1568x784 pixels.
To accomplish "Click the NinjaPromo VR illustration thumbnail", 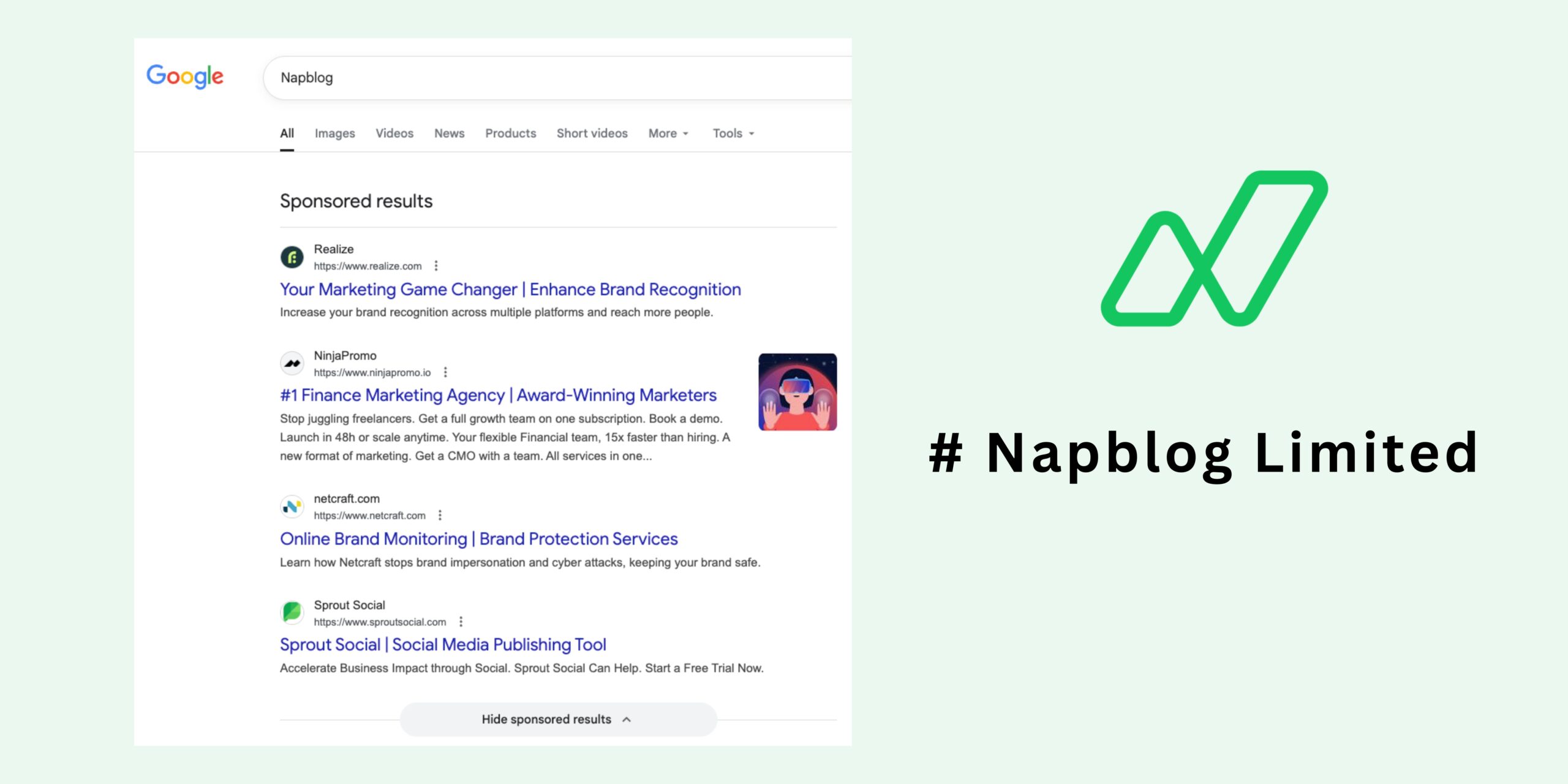I will click(x=797, y=390).
